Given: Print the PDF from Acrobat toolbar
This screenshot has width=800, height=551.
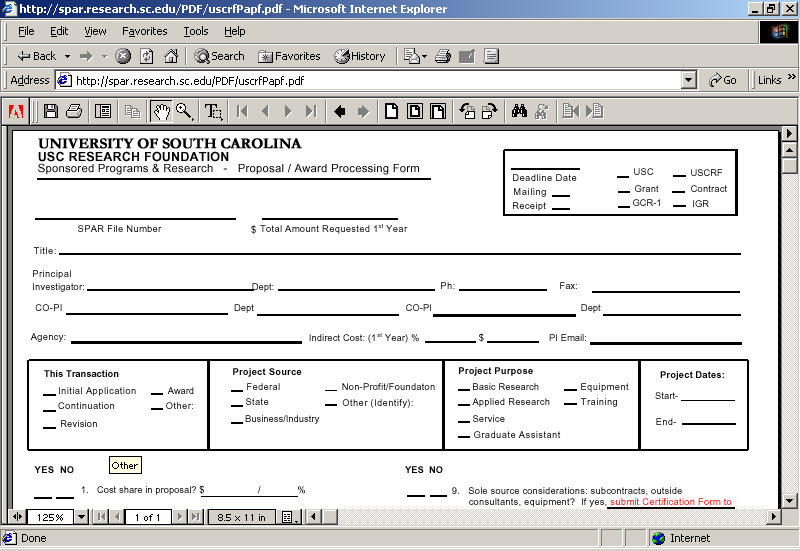Looking at the screenshot, I should click(x=74, y=111).
